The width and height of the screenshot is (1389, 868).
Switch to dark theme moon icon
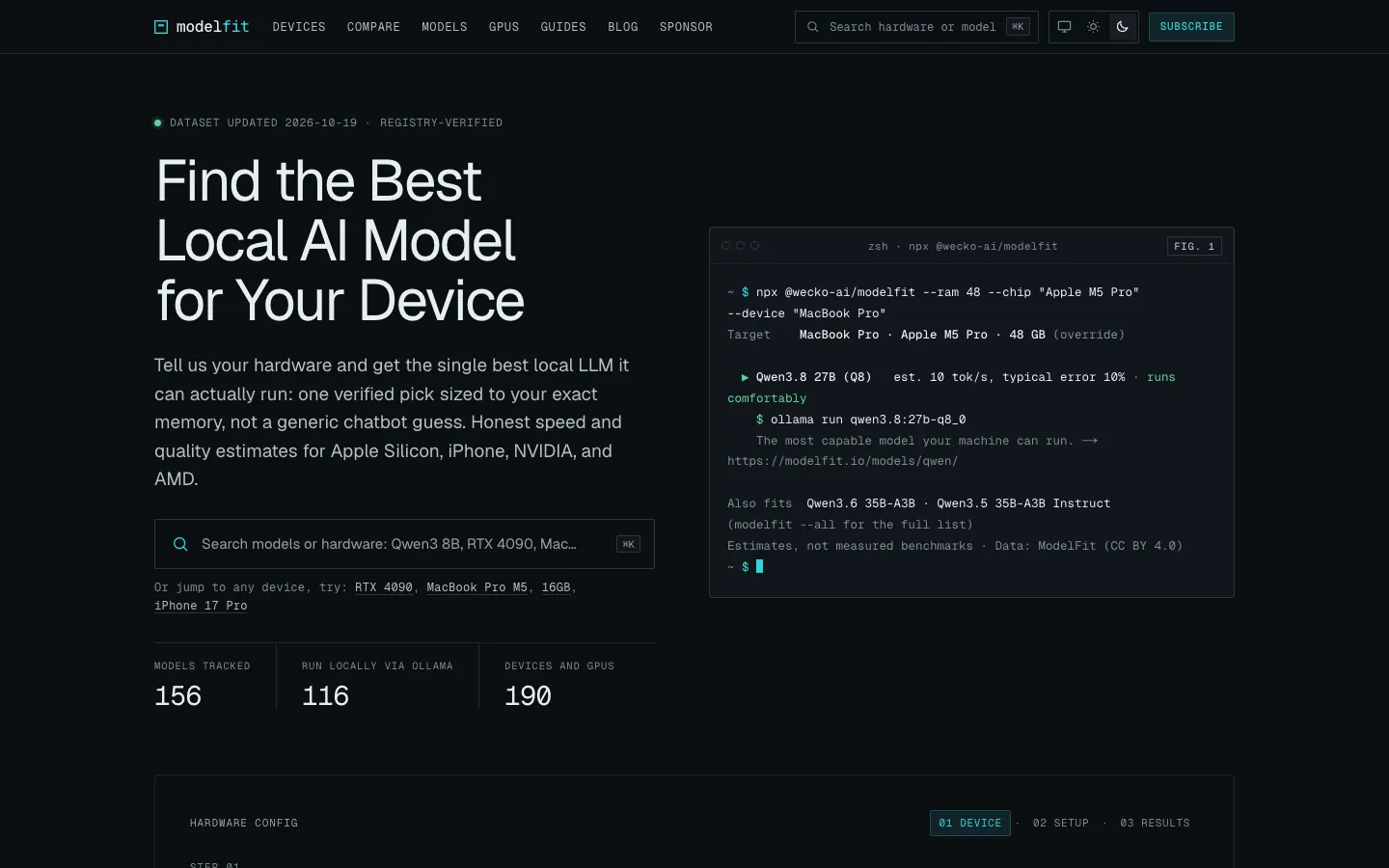(x=1122, y=27)
